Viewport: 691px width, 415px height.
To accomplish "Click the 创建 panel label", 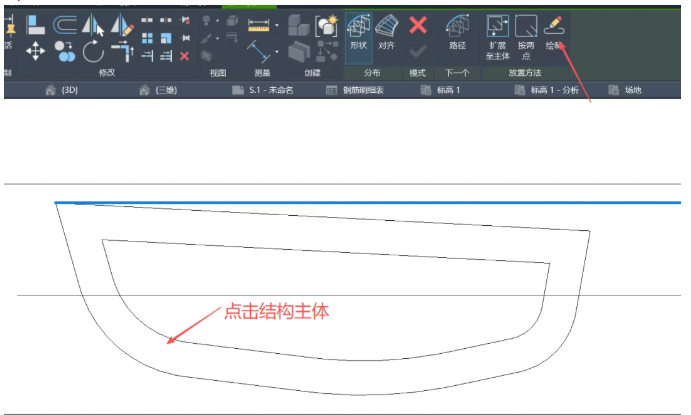I will point(312,73).
